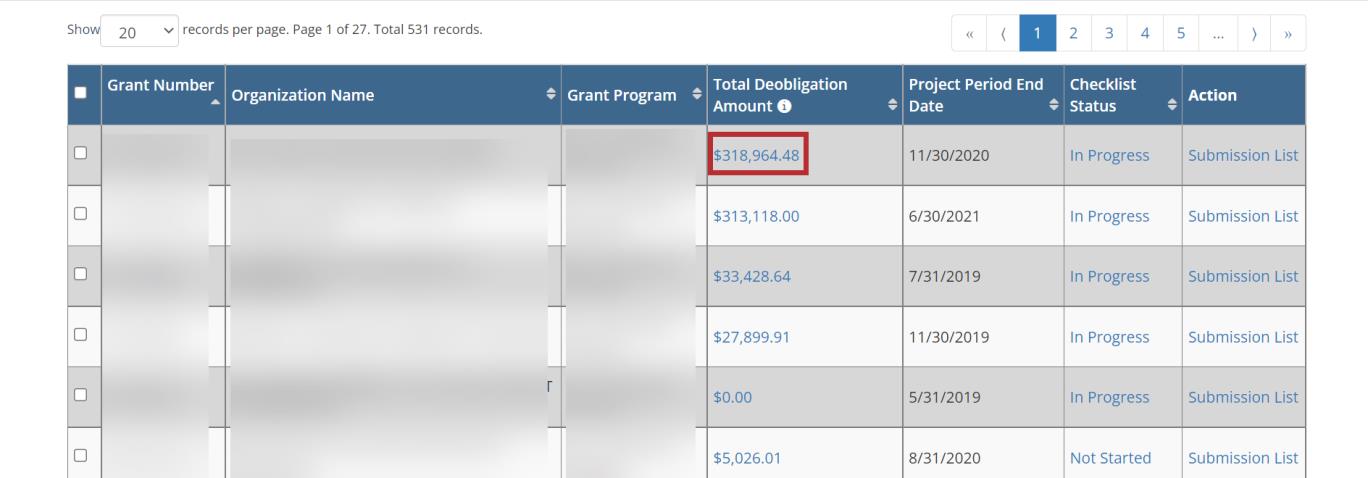1368x478 pixels.
Task: Sort table by Organization Name sort icon
Action: (549, 95)
